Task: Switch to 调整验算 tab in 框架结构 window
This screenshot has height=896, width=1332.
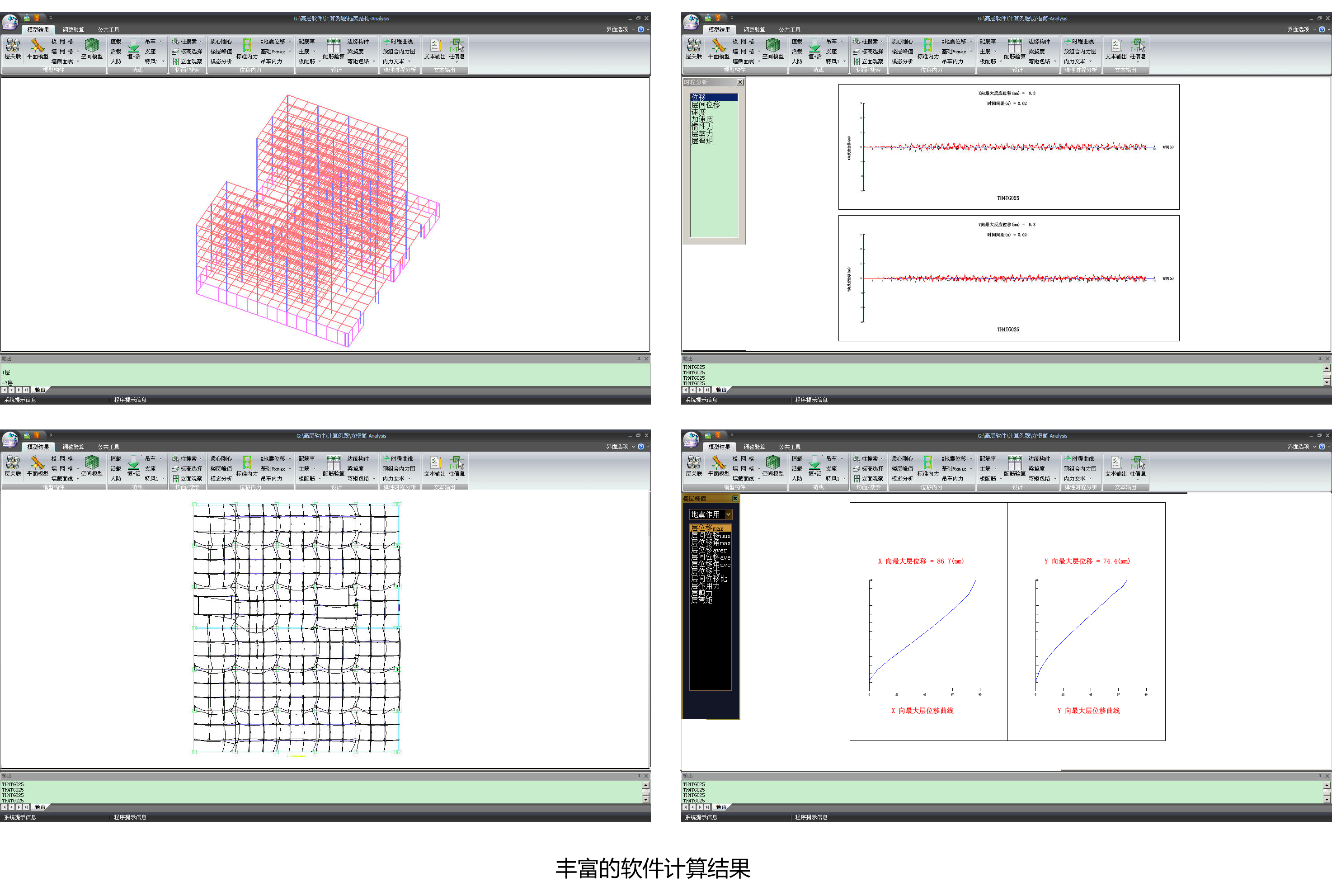Action: pos(73,30)
